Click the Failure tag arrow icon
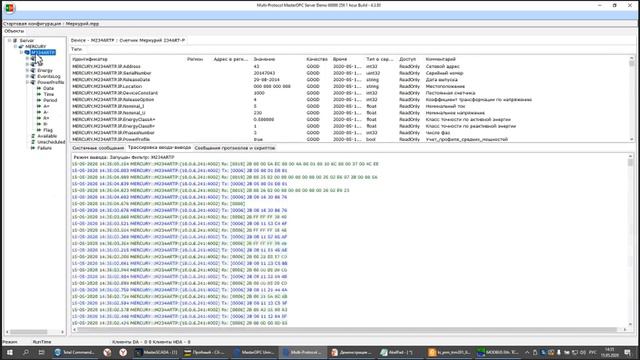Viewport: 640px width, 360px height. (33, 148)
